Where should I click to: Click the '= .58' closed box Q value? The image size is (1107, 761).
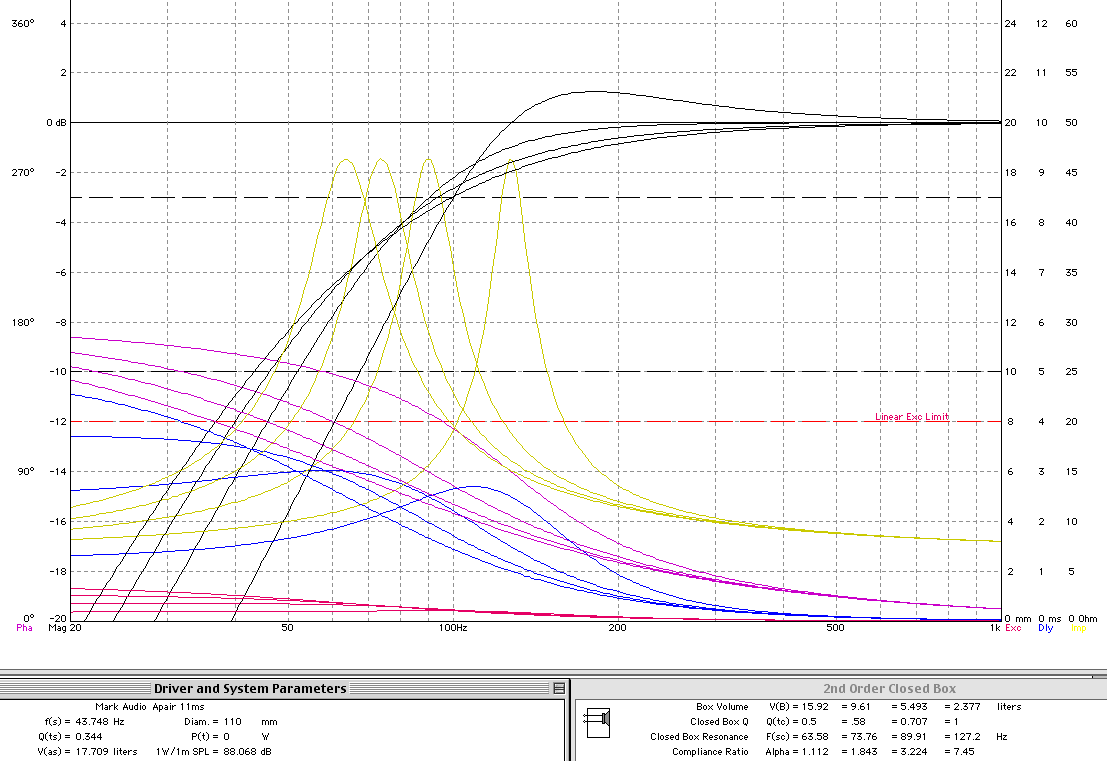(x=853, y=721)
